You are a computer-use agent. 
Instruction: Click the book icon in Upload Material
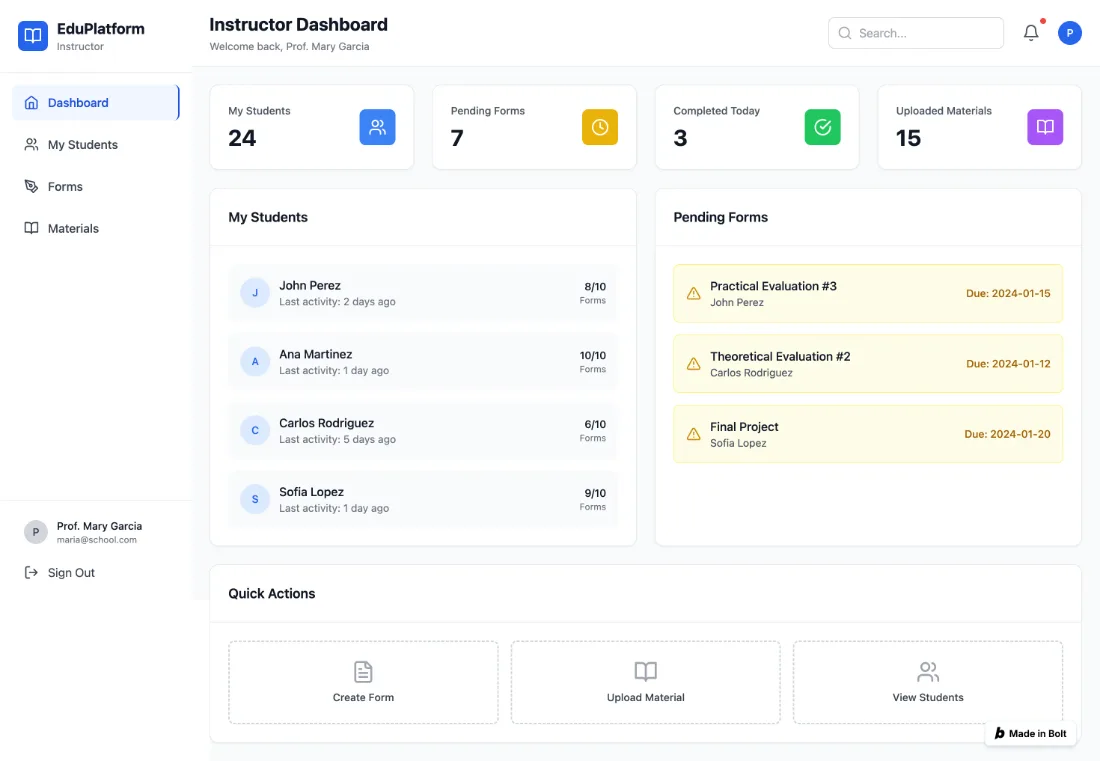[x=645, y=671]
